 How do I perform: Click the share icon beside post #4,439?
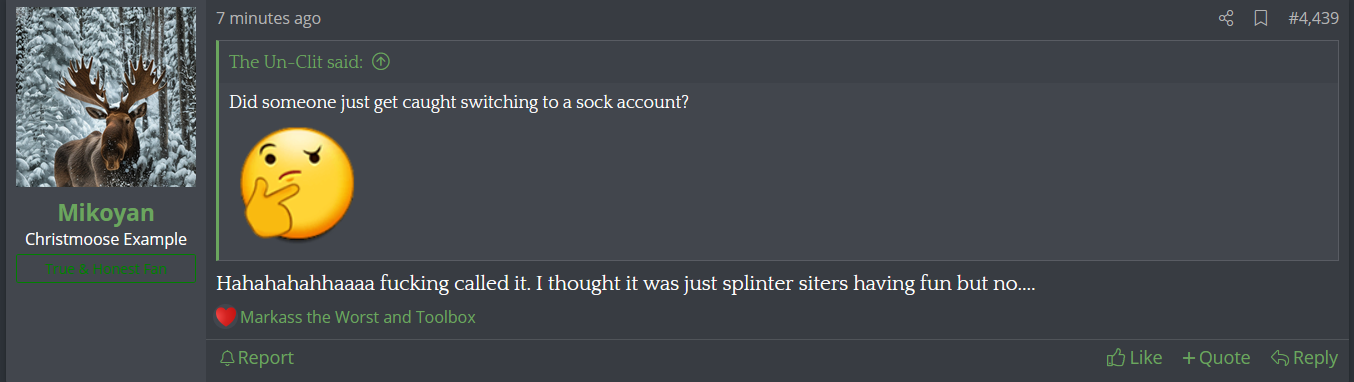pyautogui.click(x=1226, y=19)
